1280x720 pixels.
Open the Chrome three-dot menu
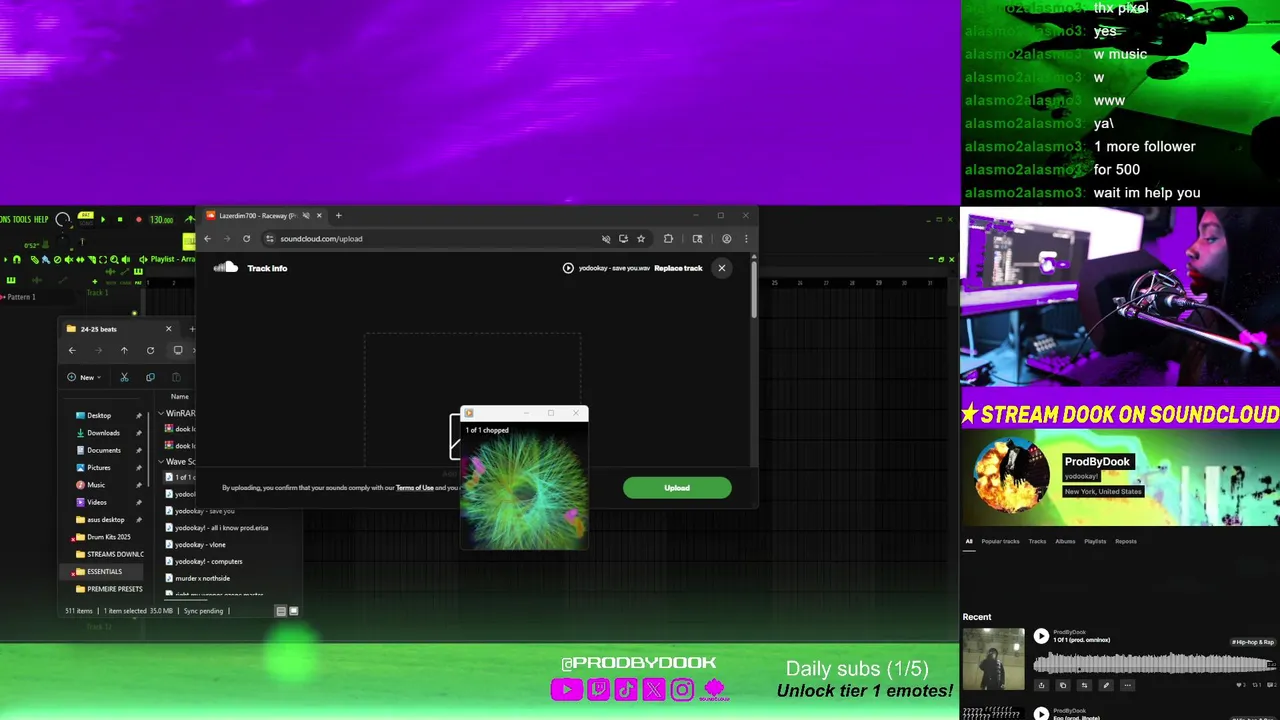[x=745, y=239]
